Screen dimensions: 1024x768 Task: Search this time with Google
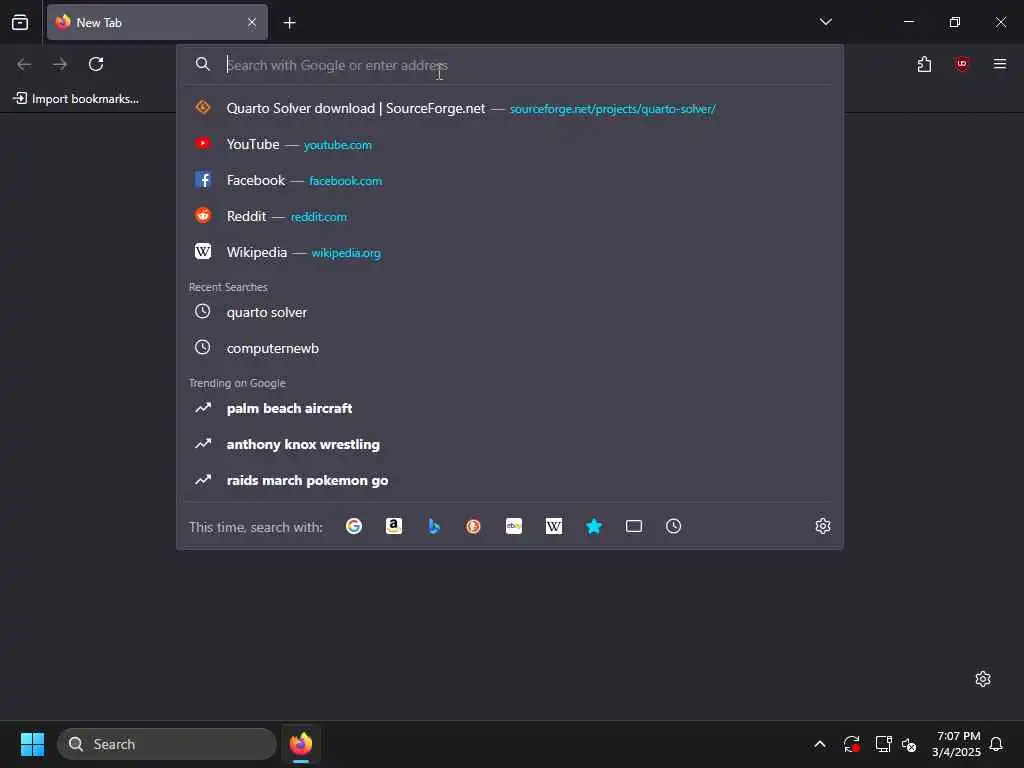(354, 526)
